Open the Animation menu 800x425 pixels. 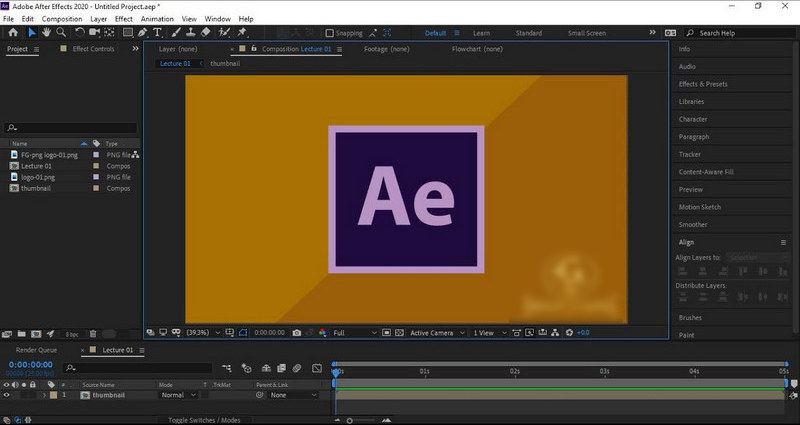click(157, 19)
